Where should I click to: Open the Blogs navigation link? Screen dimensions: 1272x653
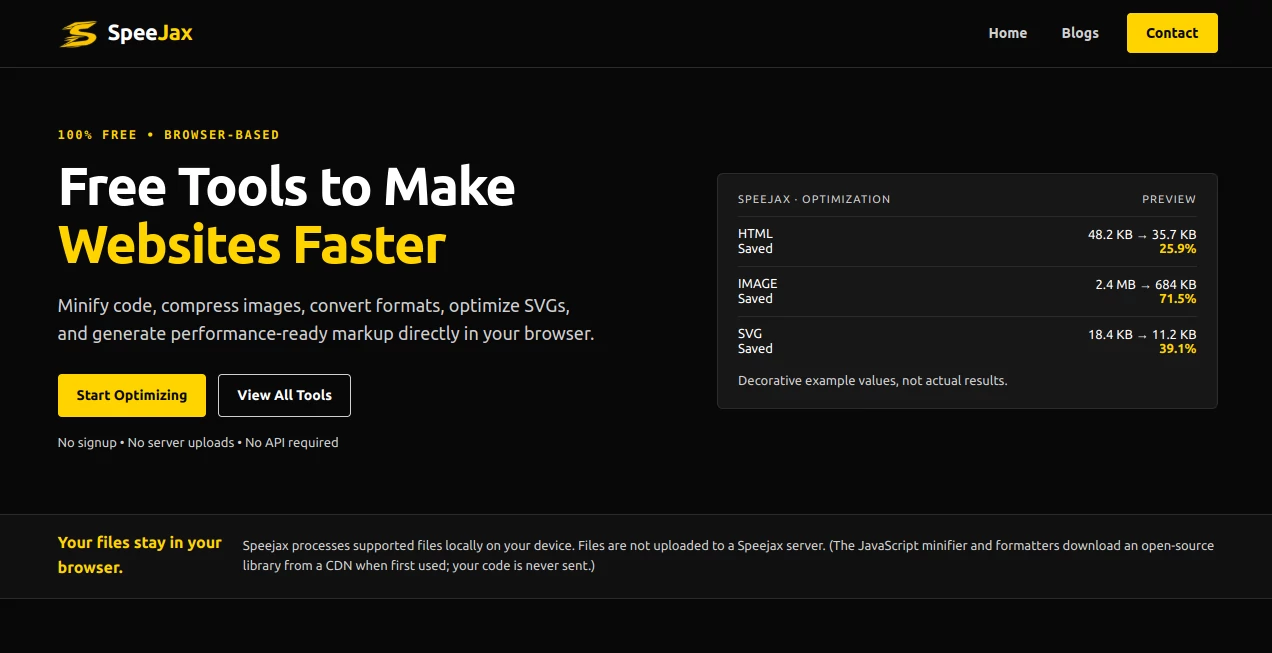[1080, 33]
